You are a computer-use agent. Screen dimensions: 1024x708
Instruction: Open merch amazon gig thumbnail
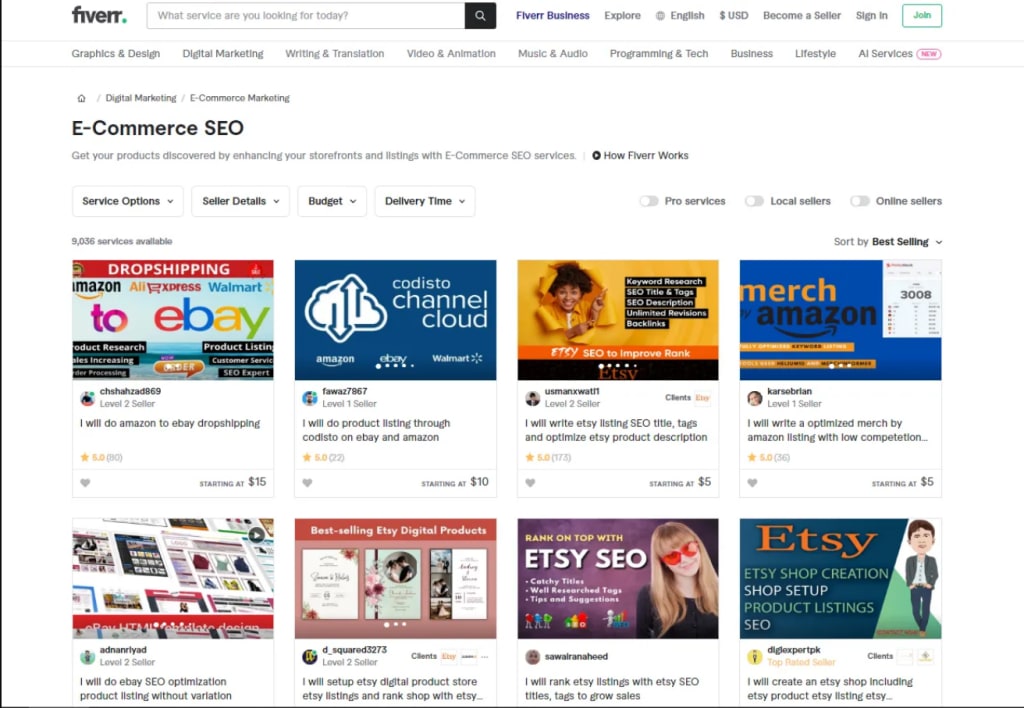point(840,320)
